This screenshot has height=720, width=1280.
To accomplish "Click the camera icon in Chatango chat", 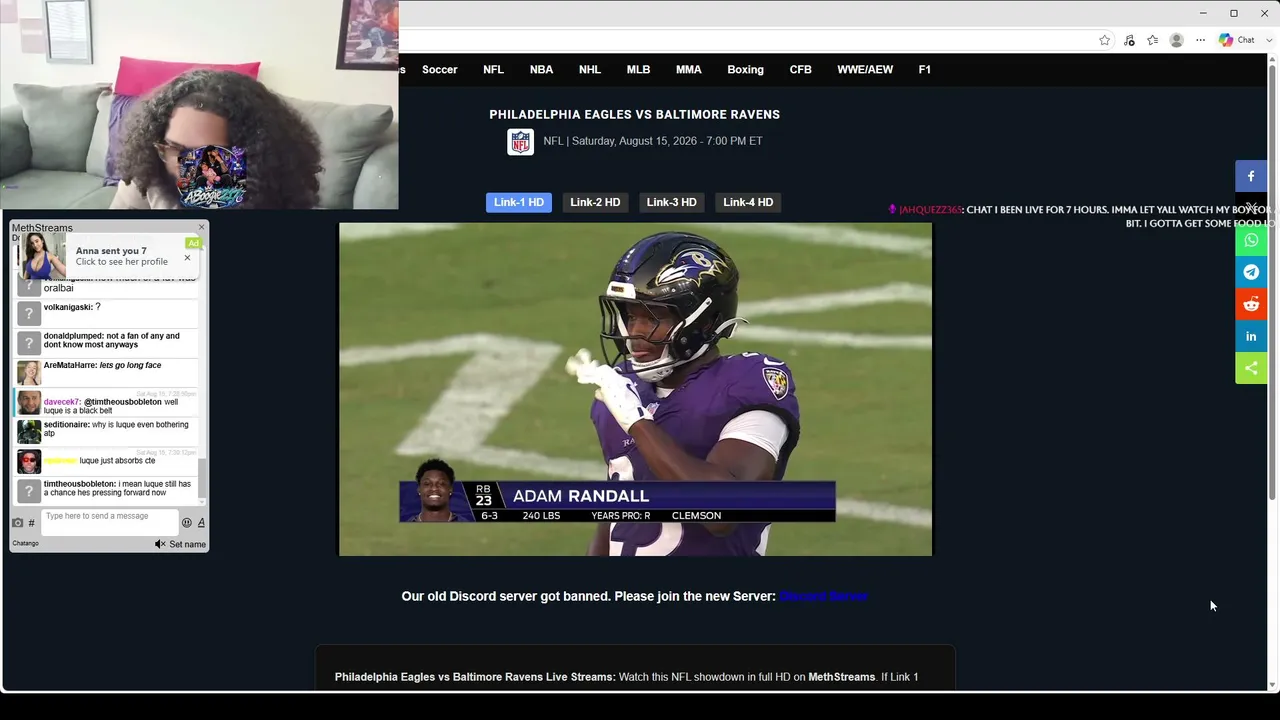I will pyautogui.click(x=17, y=523).
